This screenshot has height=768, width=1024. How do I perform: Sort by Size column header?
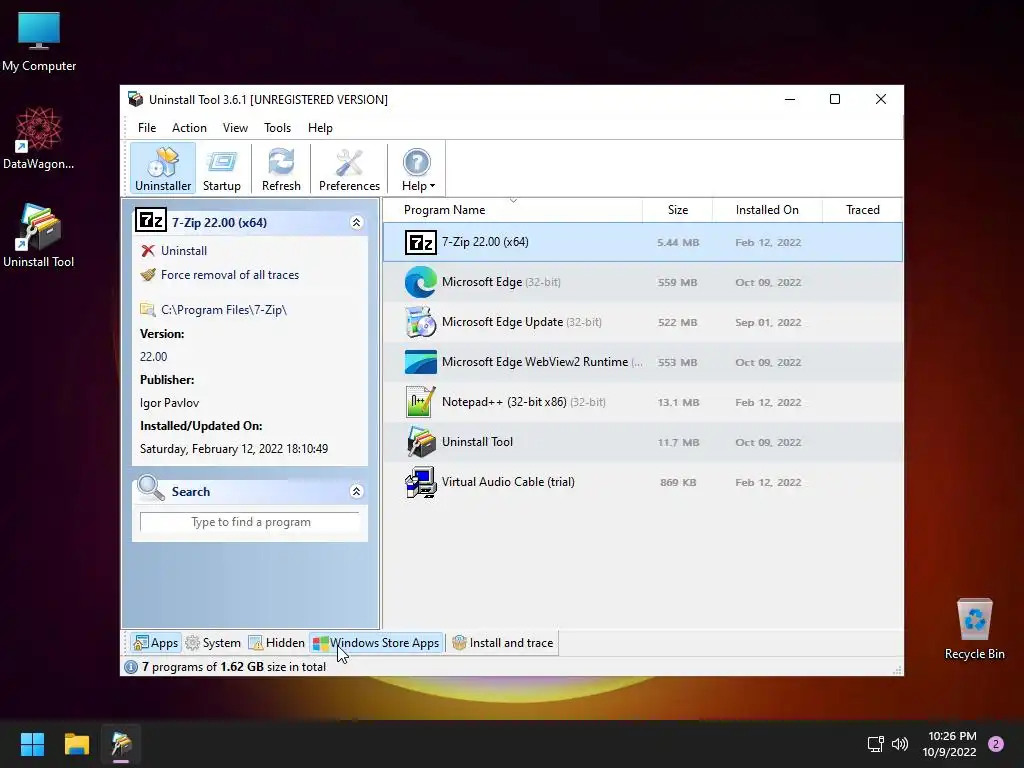pos(677,210)
